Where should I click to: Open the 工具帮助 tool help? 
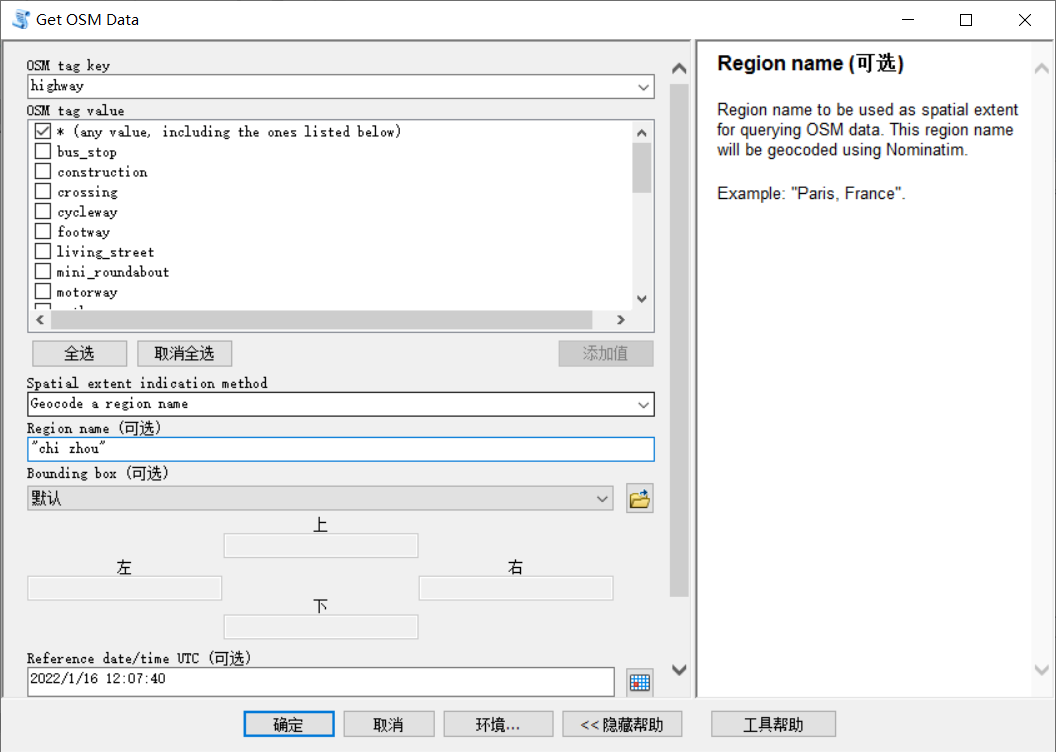click(772, 723)
